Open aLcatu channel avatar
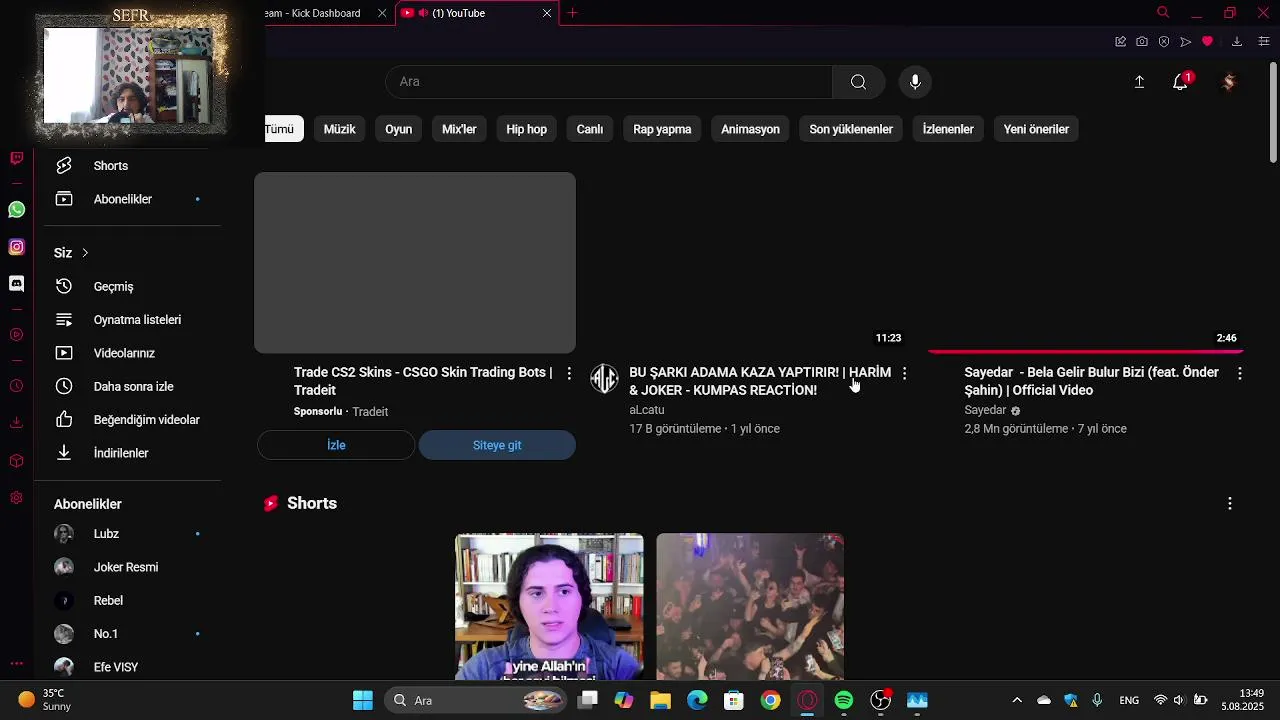This screenshot has height=720, width=1280. 604,379
